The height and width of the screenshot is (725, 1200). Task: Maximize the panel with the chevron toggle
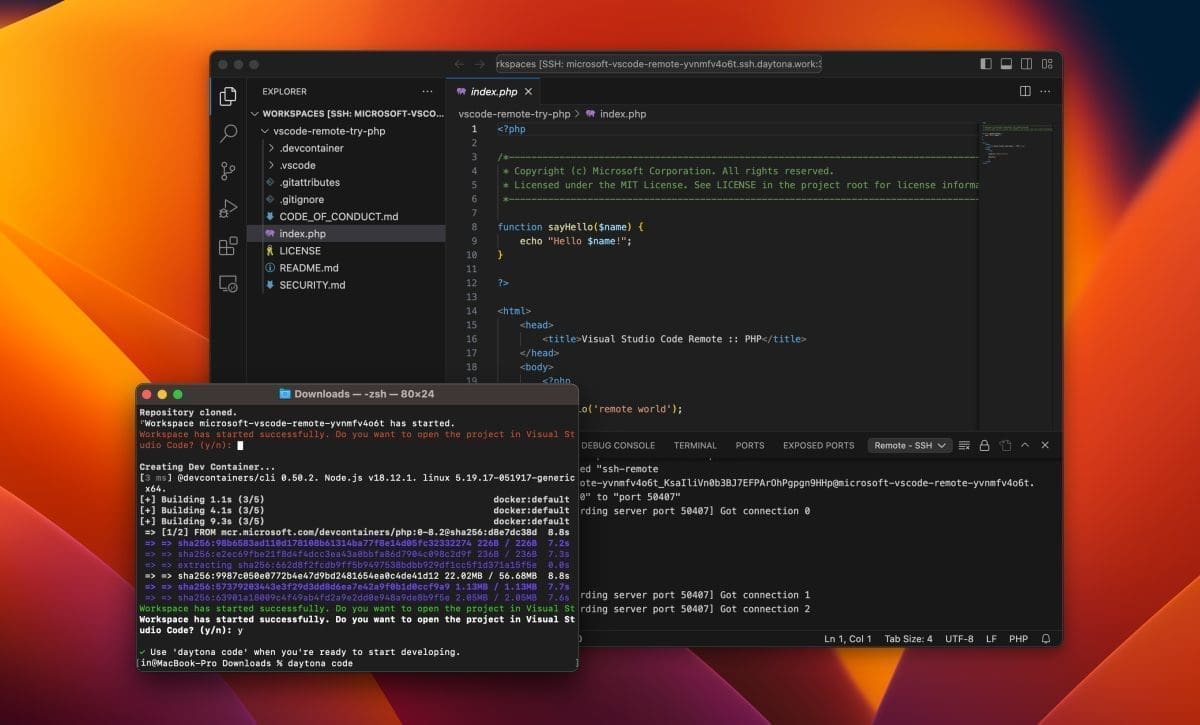click(1026, 445)
